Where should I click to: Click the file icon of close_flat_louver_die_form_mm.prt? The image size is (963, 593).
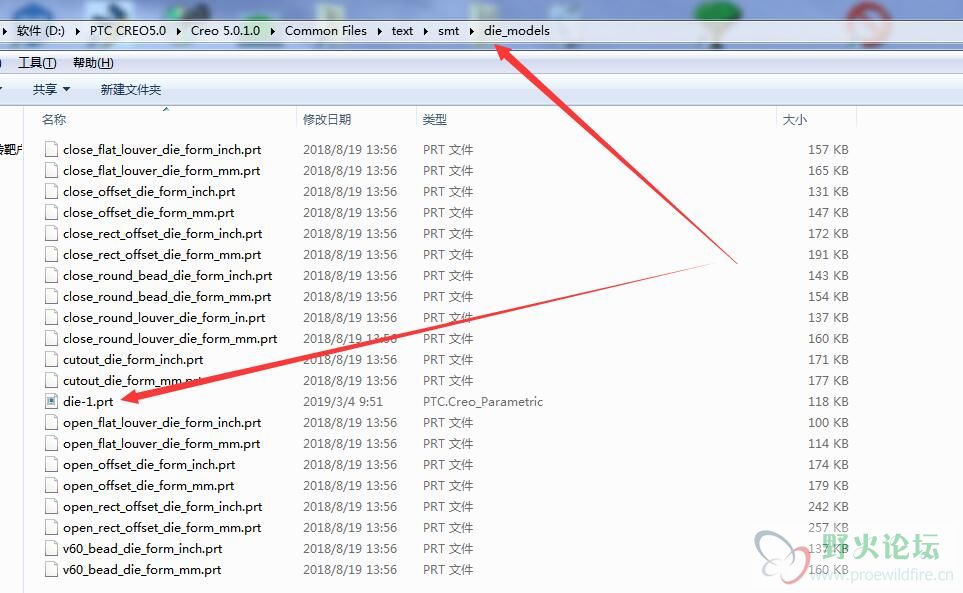[x=52, y=170]
